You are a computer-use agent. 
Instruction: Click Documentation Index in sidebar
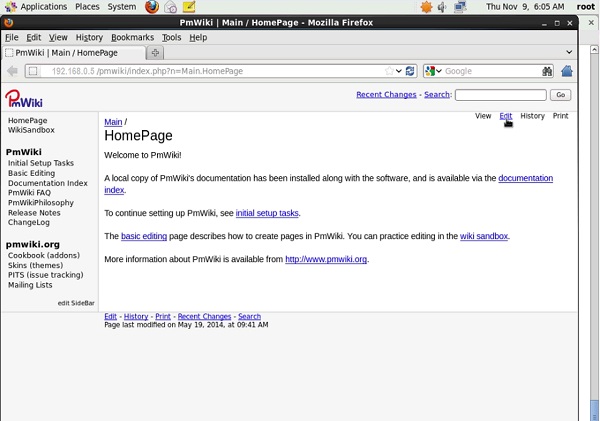(48, 183)
